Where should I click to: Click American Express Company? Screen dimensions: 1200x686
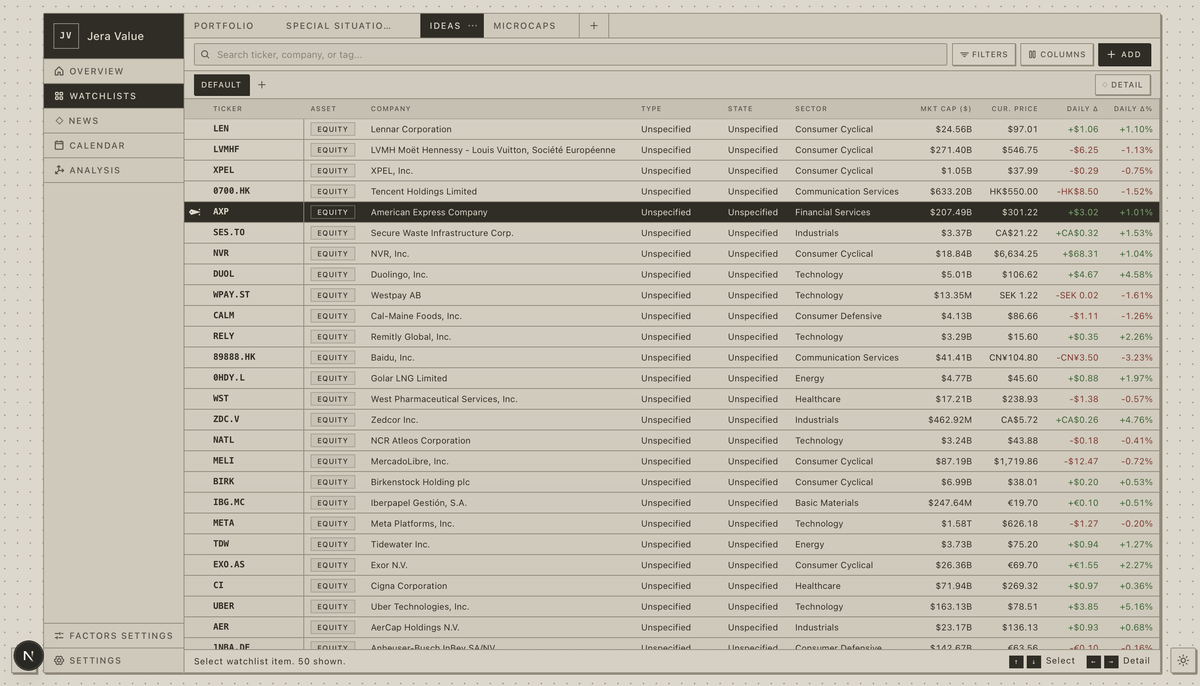429,212
